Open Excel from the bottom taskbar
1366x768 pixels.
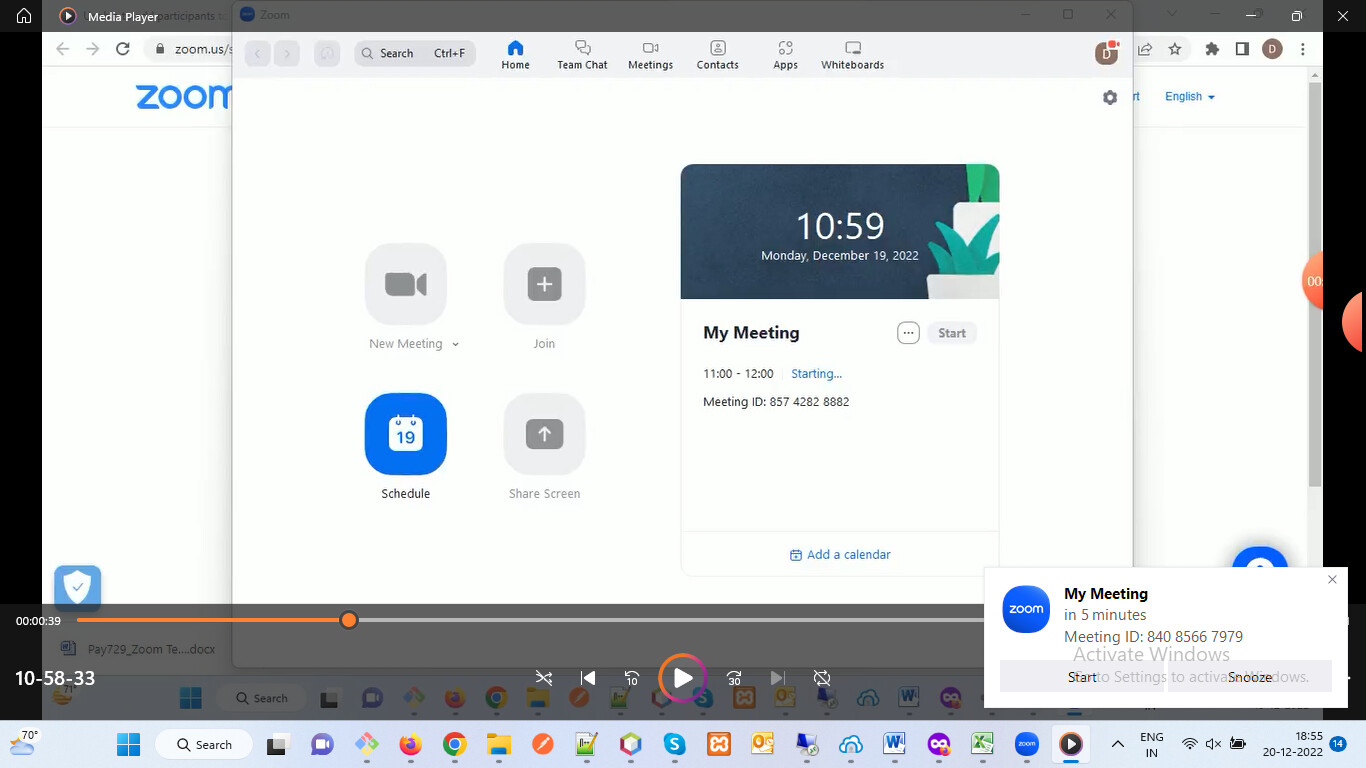coord(982,744)
